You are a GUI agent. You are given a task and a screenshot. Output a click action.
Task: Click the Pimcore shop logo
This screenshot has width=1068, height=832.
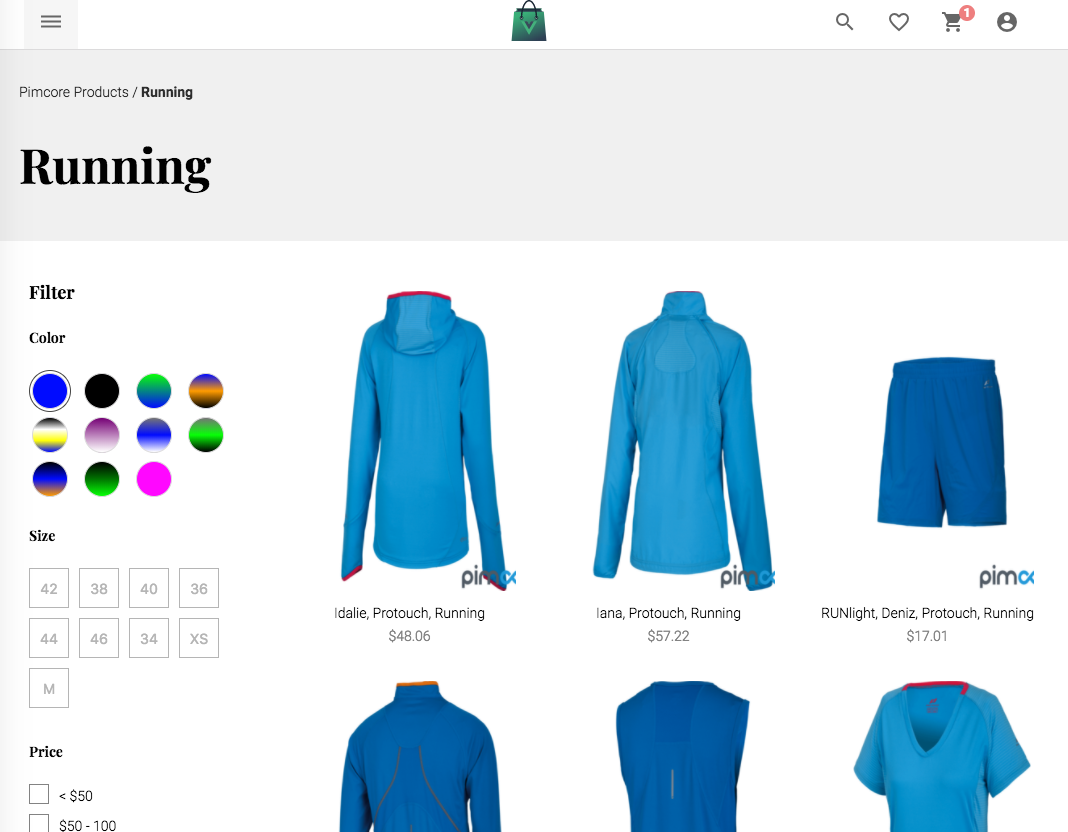(x=528, y=21)
